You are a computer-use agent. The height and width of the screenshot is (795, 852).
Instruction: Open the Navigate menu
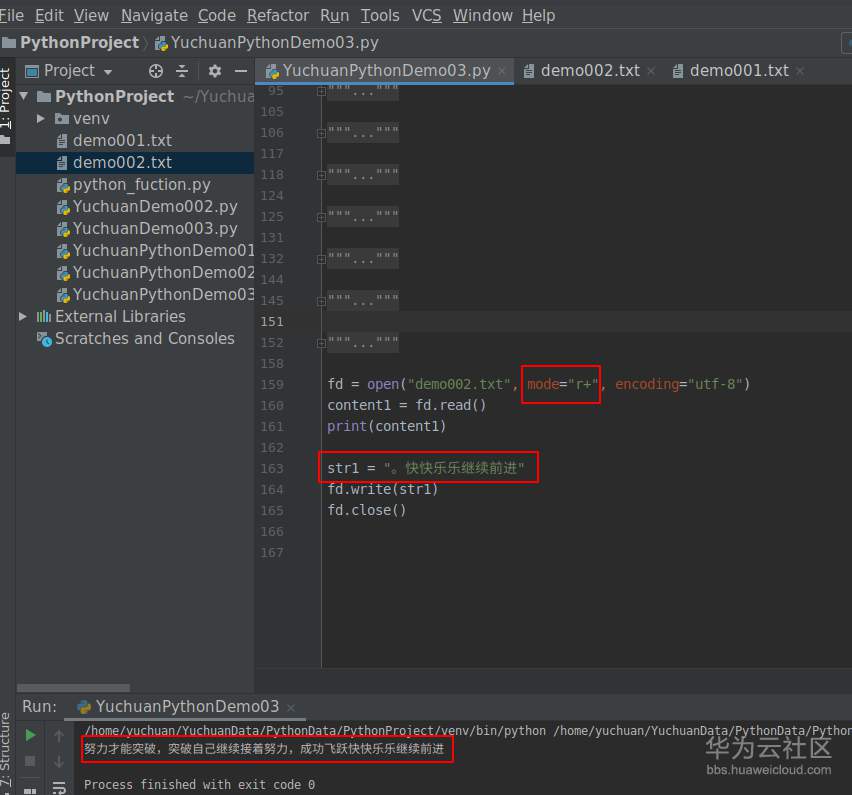point(154,15)
